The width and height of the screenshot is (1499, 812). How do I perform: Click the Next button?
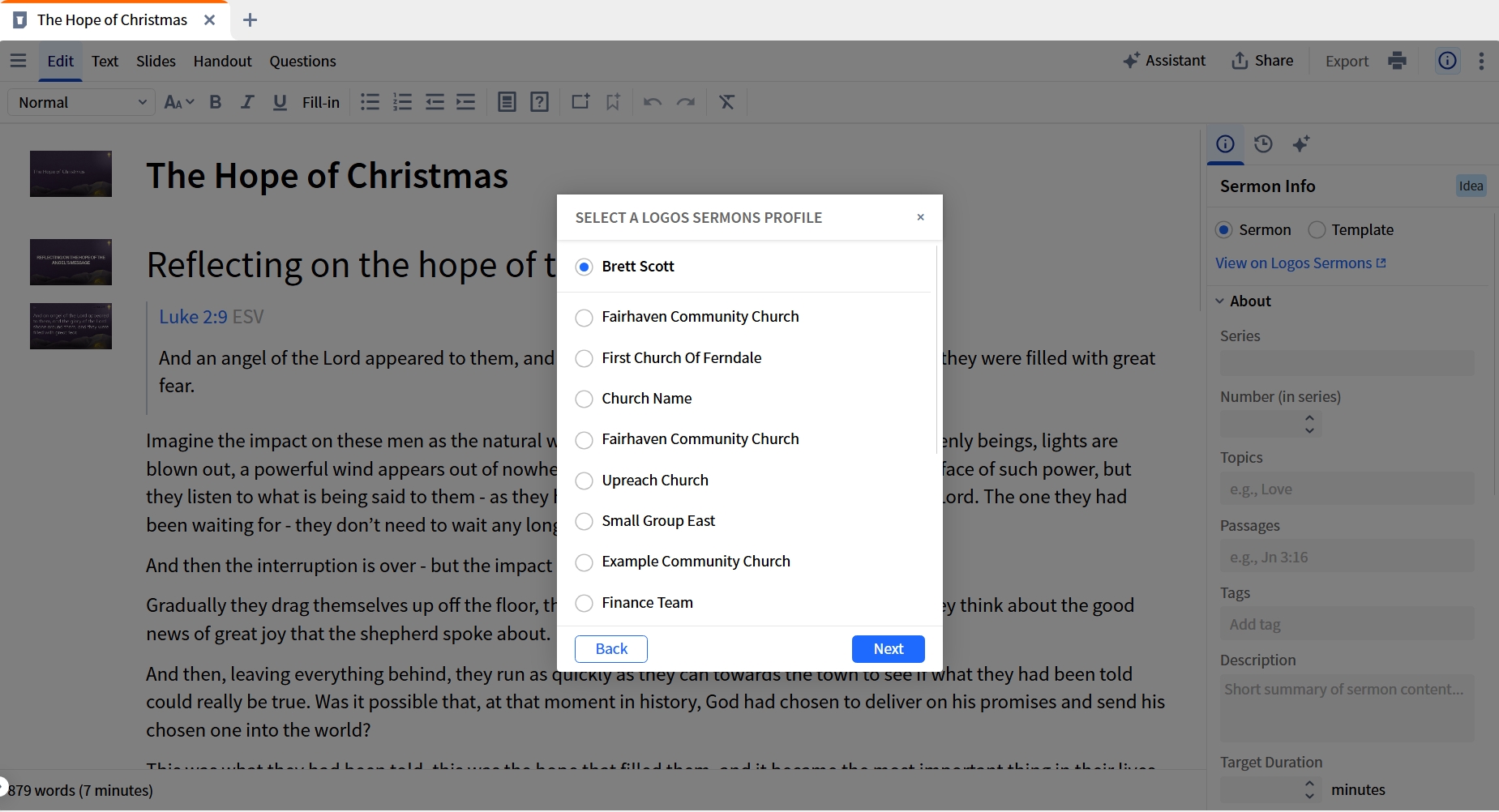click(888, 649)
